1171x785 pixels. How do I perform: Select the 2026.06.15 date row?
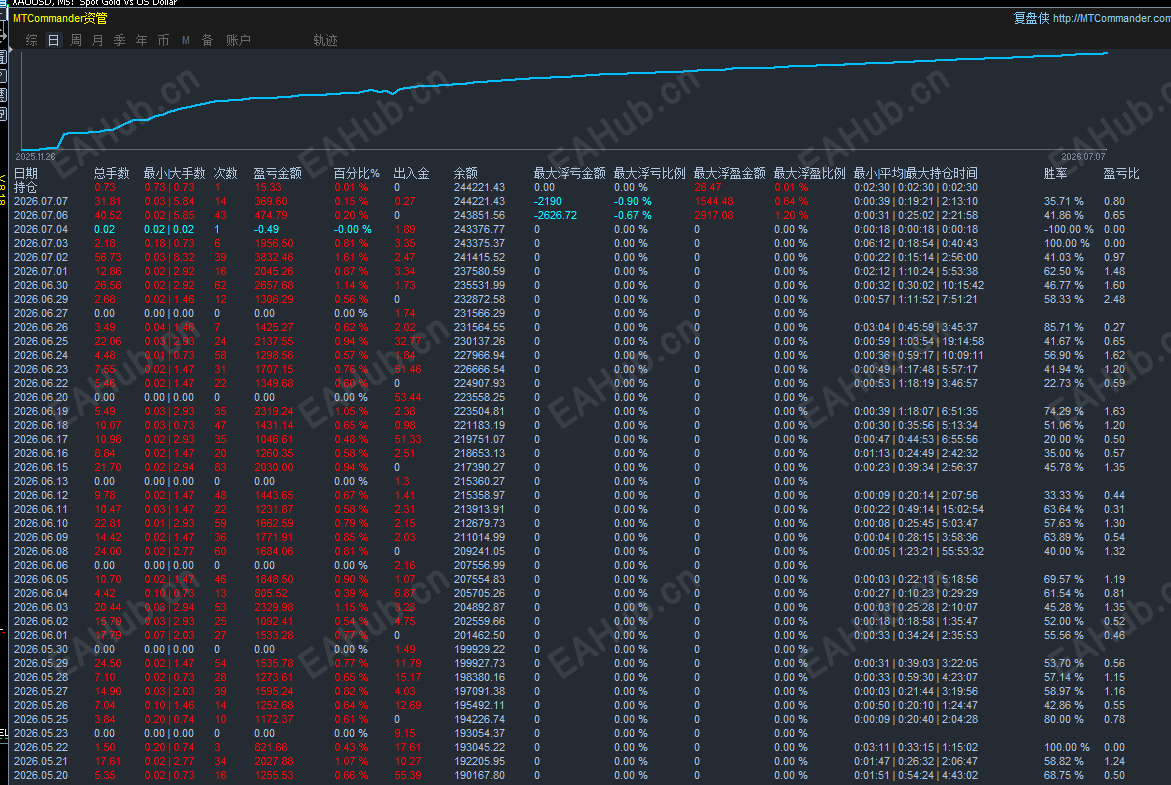coord(577,468)
